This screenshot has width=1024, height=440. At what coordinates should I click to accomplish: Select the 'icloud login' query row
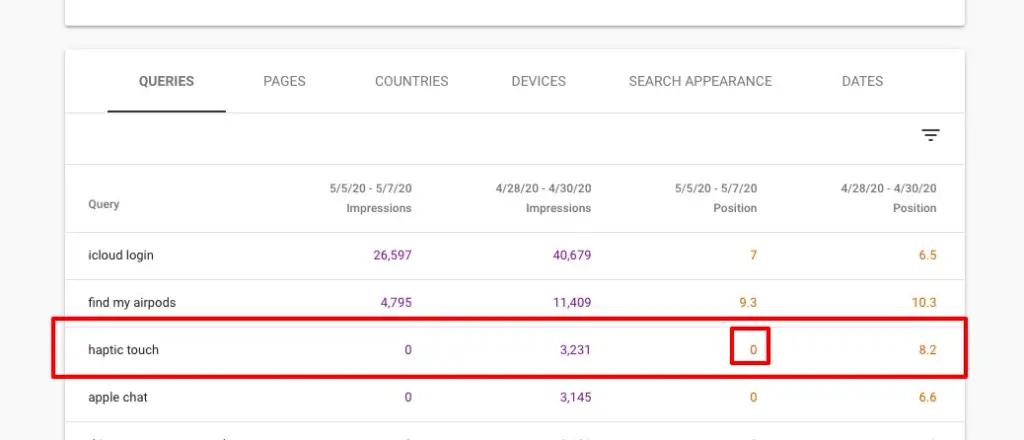[515, 255]
